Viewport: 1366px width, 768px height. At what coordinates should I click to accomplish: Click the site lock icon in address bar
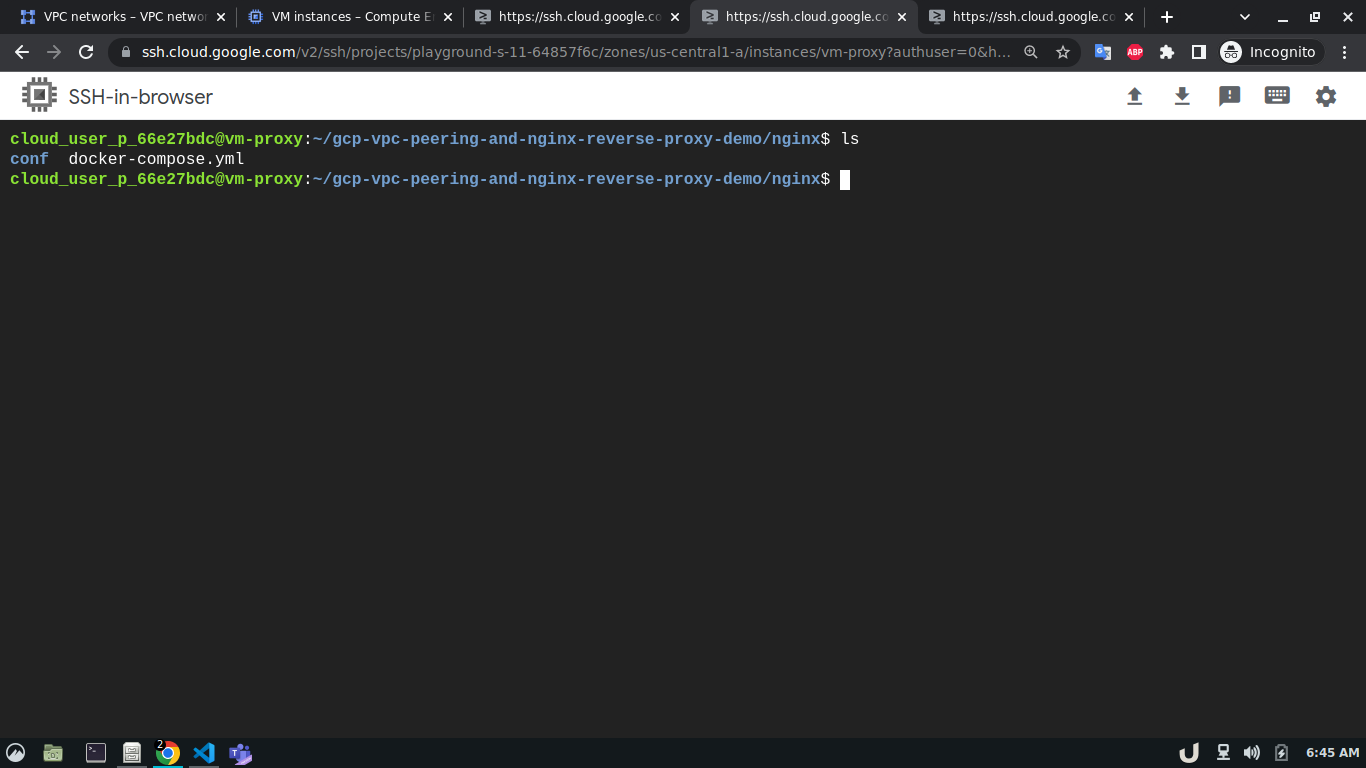click(125, 52)
